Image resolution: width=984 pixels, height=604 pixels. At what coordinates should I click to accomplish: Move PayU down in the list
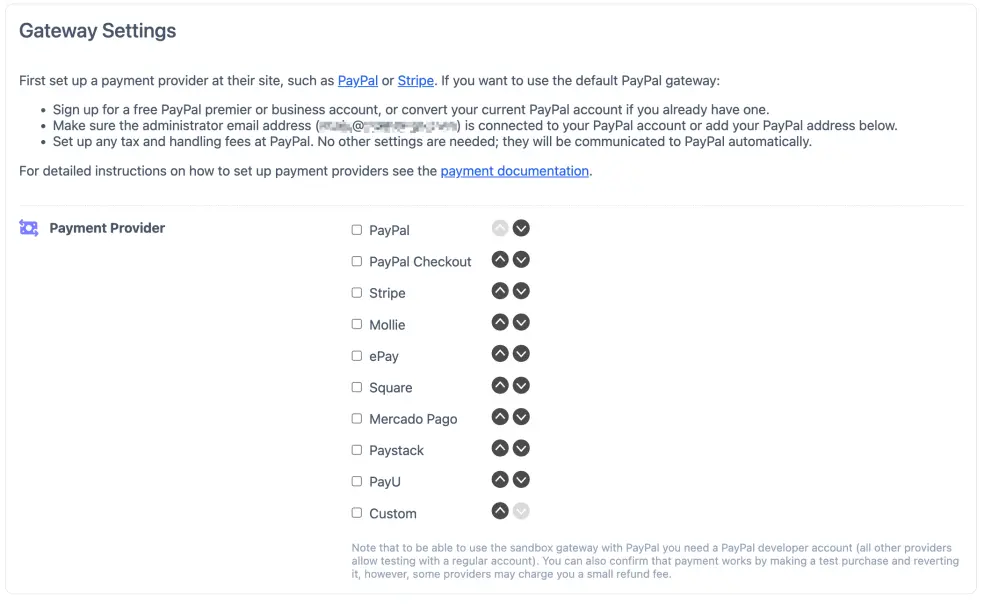click(521, 479)
